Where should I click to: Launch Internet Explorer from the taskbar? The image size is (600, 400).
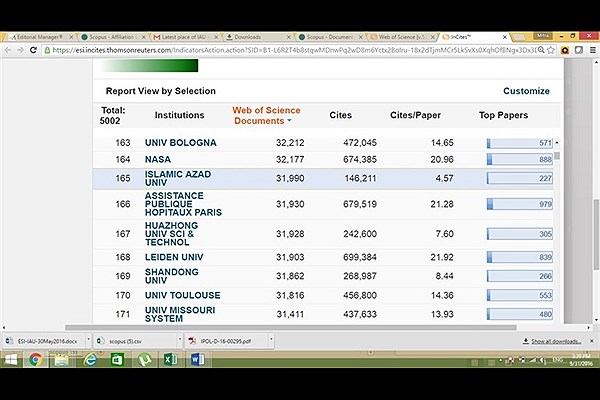click(x=90, y=360)
